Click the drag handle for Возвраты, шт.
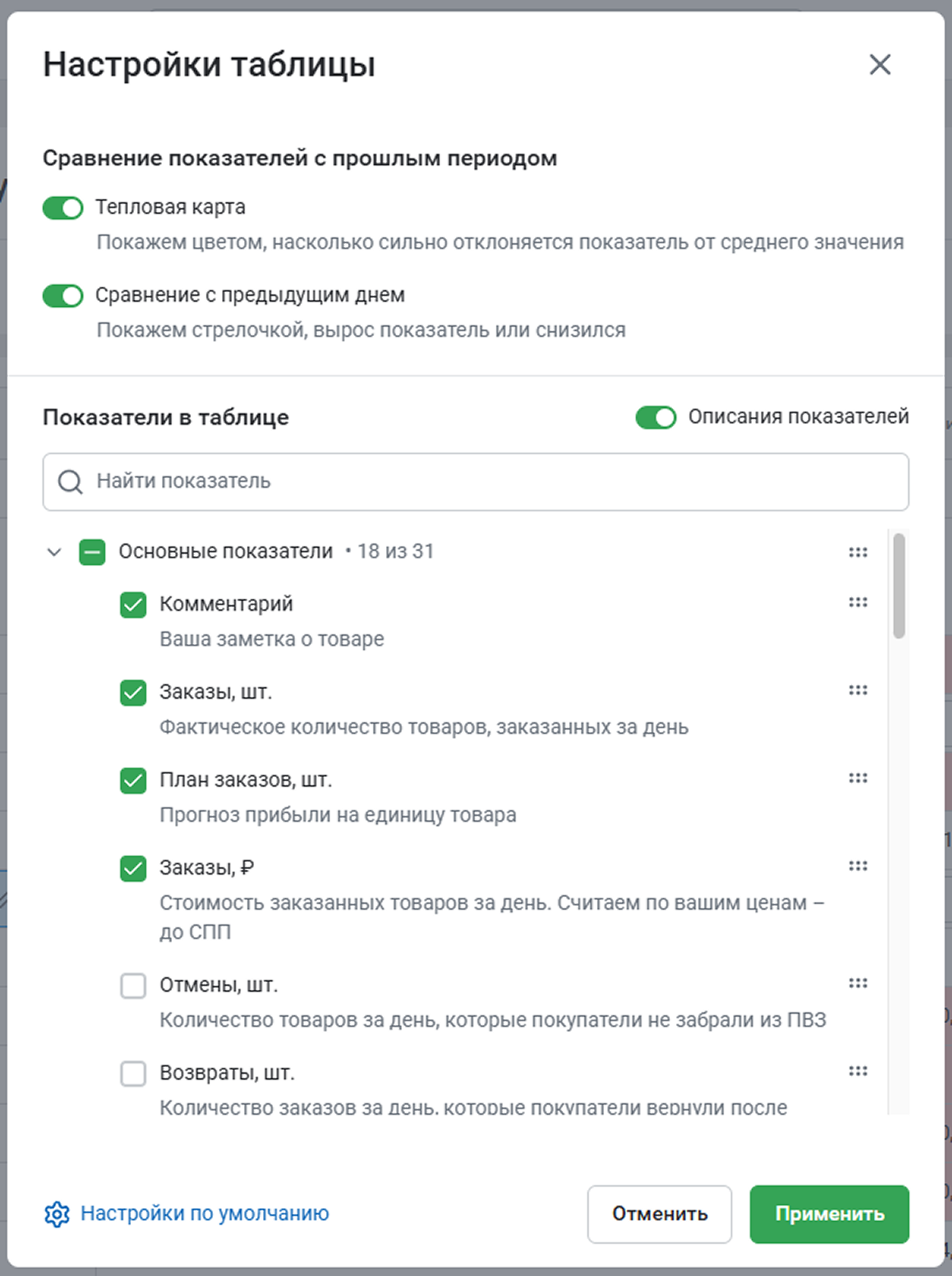Image resolution: width=952 pixels, height=1276 pixels. pyautogui.click(x=858, y=1071)
